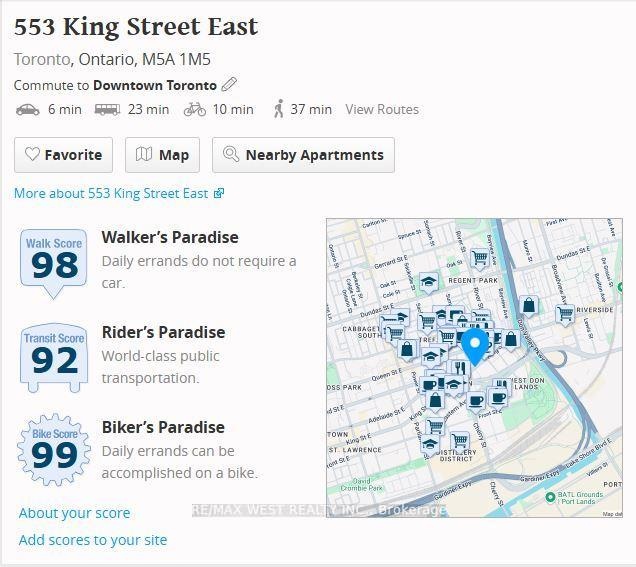The width and height of the screenshot is (636, 567).
Task: Search Nearby Apartments
Action: 303,155
